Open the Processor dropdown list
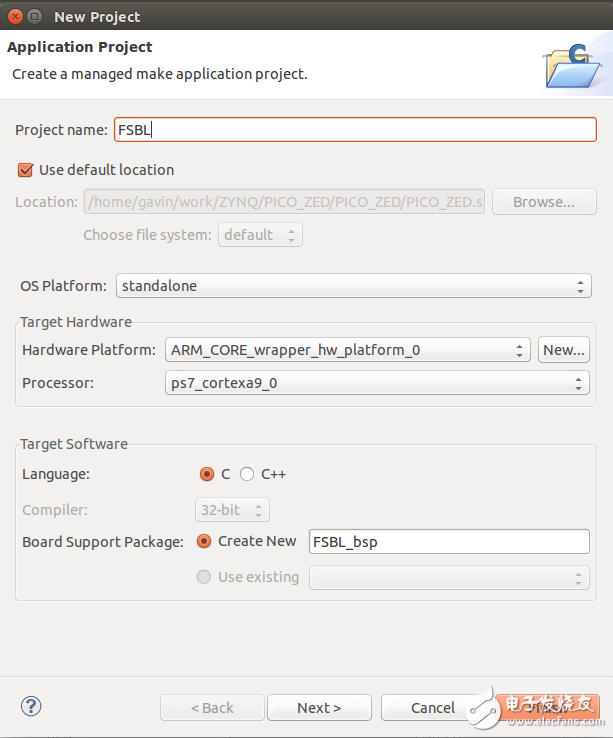Image resolution: width=613 pixels, height=738 pixels. point(376,383)
